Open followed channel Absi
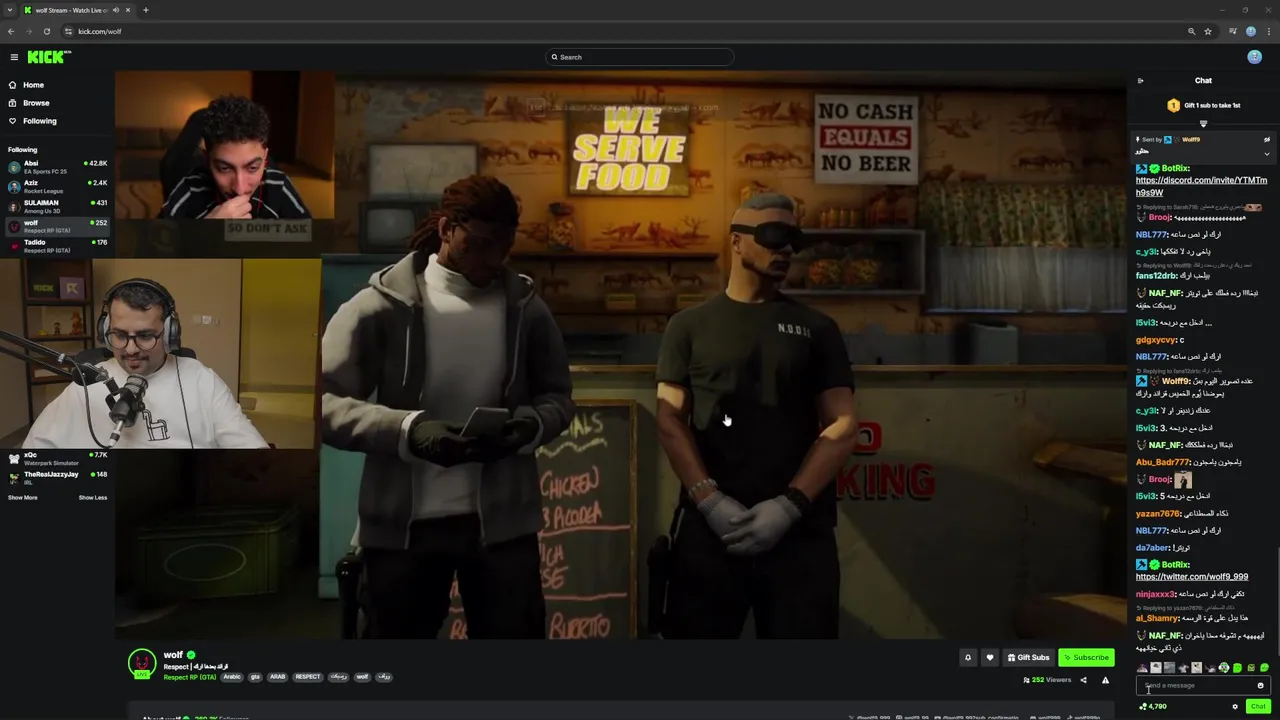This screenshot has height=720, width=1280. [57, 167]
